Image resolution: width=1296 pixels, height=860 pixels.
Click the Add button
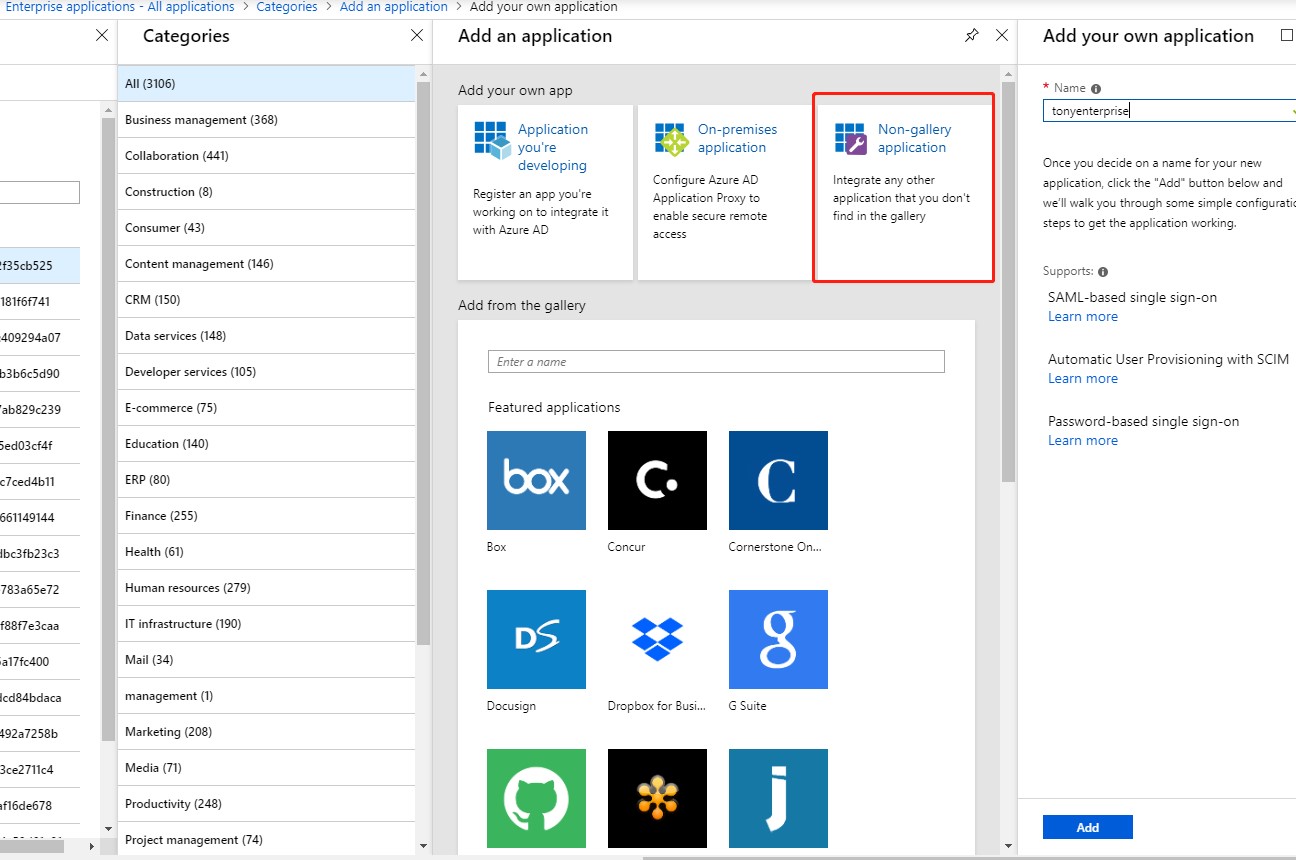point(1088,827)
